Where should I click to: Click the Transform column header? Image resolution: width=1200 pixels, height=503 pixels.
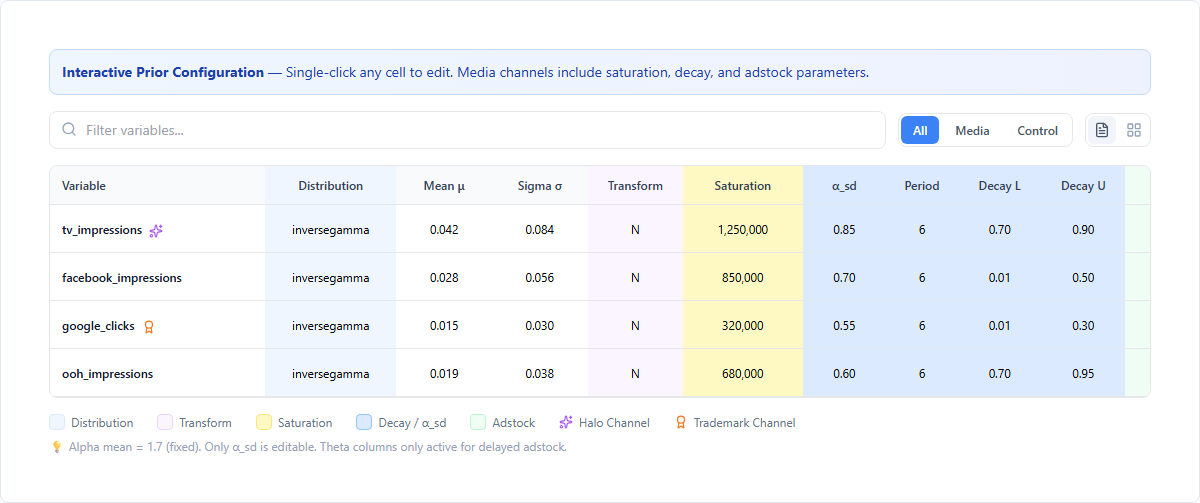(635, 186)
